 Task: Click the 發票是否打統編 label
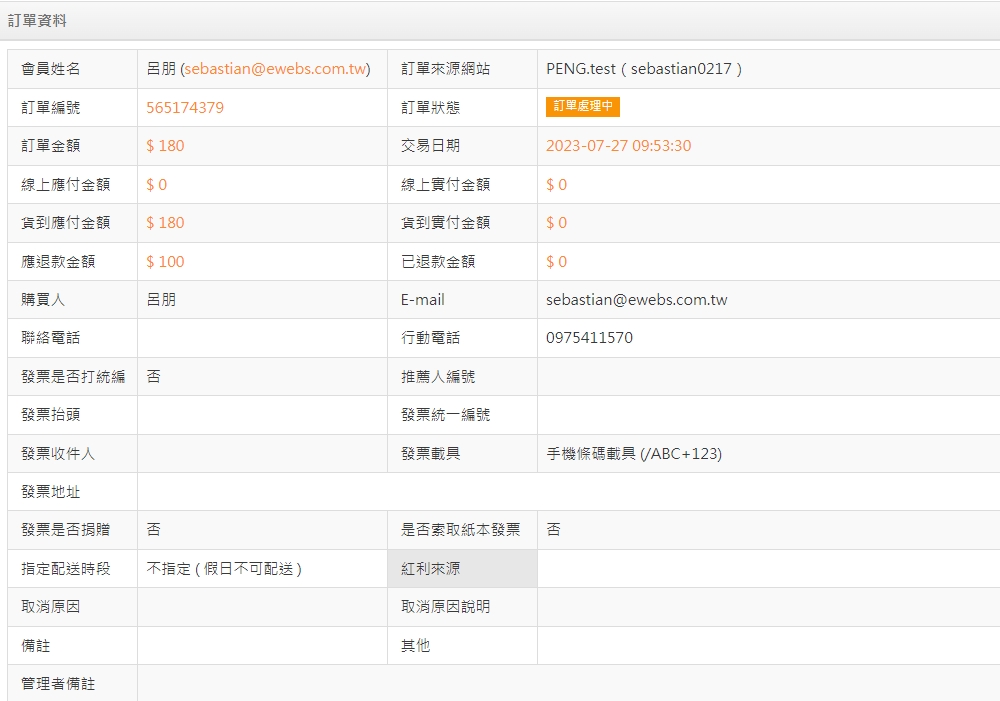coord(73,377)
